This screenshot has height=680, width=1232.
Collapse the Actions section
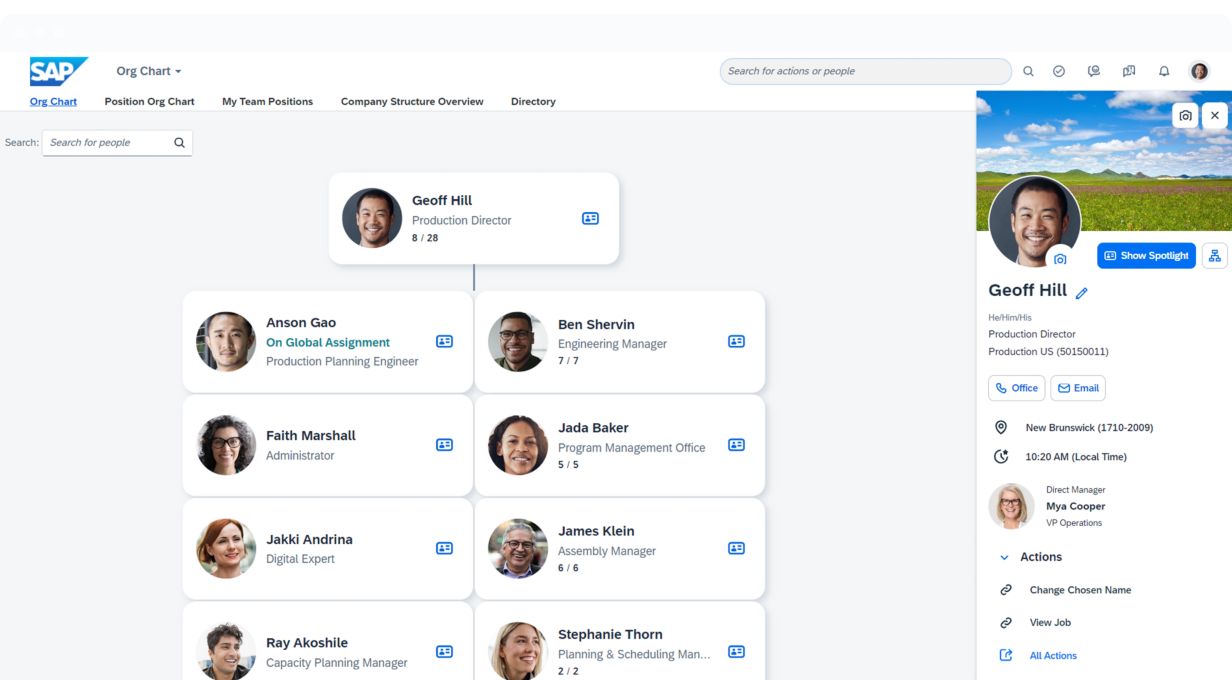[1005, 557]
